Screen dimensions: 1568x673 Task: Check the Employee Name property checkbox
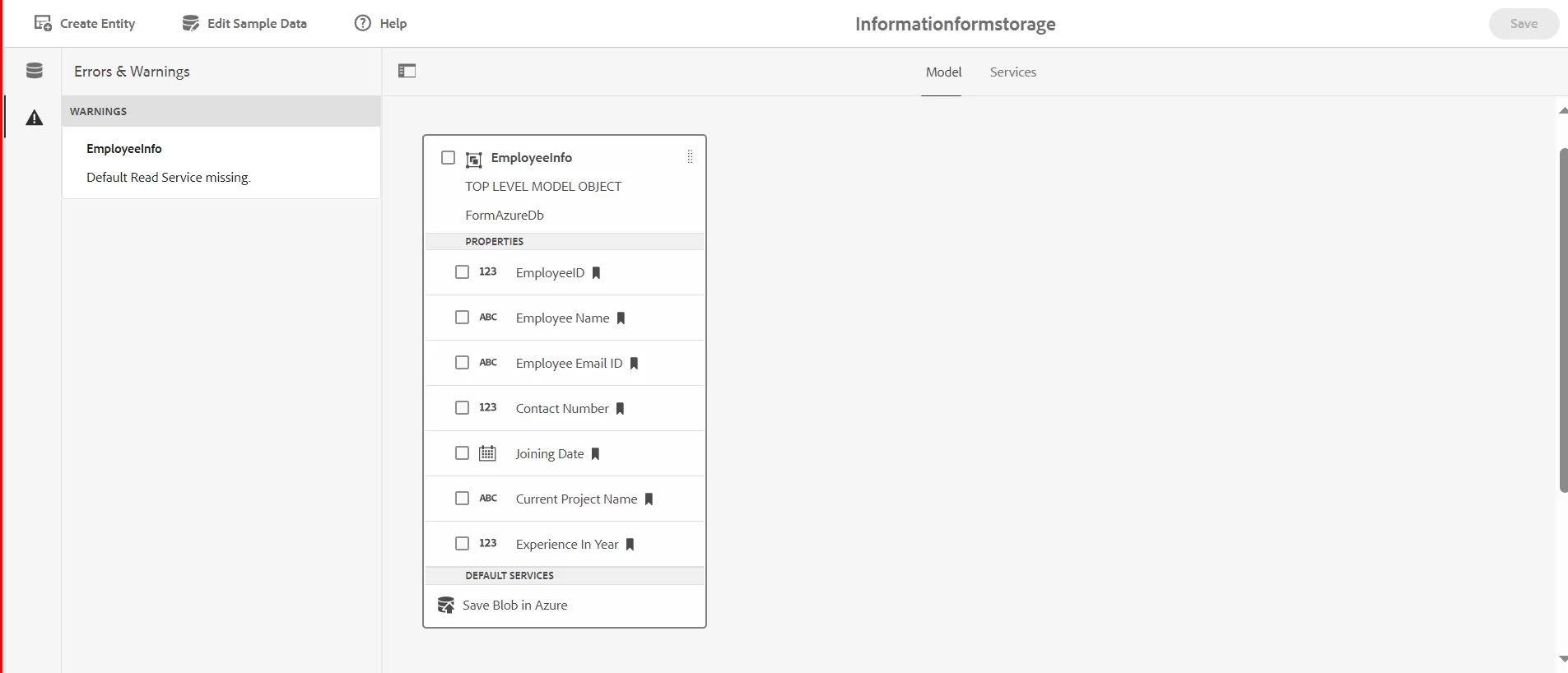click(463, 317)
